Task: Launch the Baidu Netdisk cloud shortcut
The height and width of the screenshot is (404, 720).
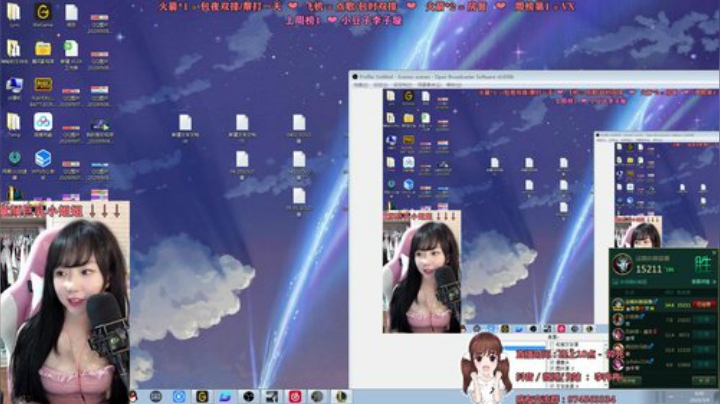Action: point(43,125)
